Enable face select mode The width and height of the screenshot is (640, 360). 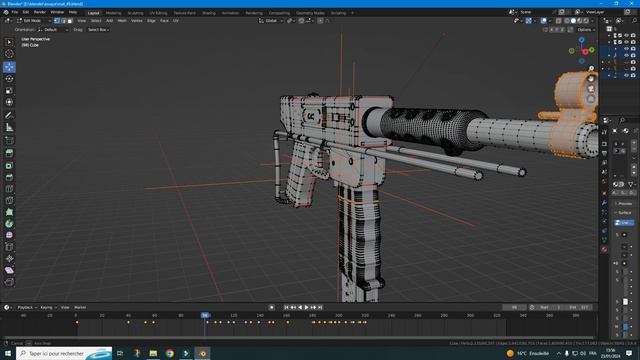tap(70, 20)
